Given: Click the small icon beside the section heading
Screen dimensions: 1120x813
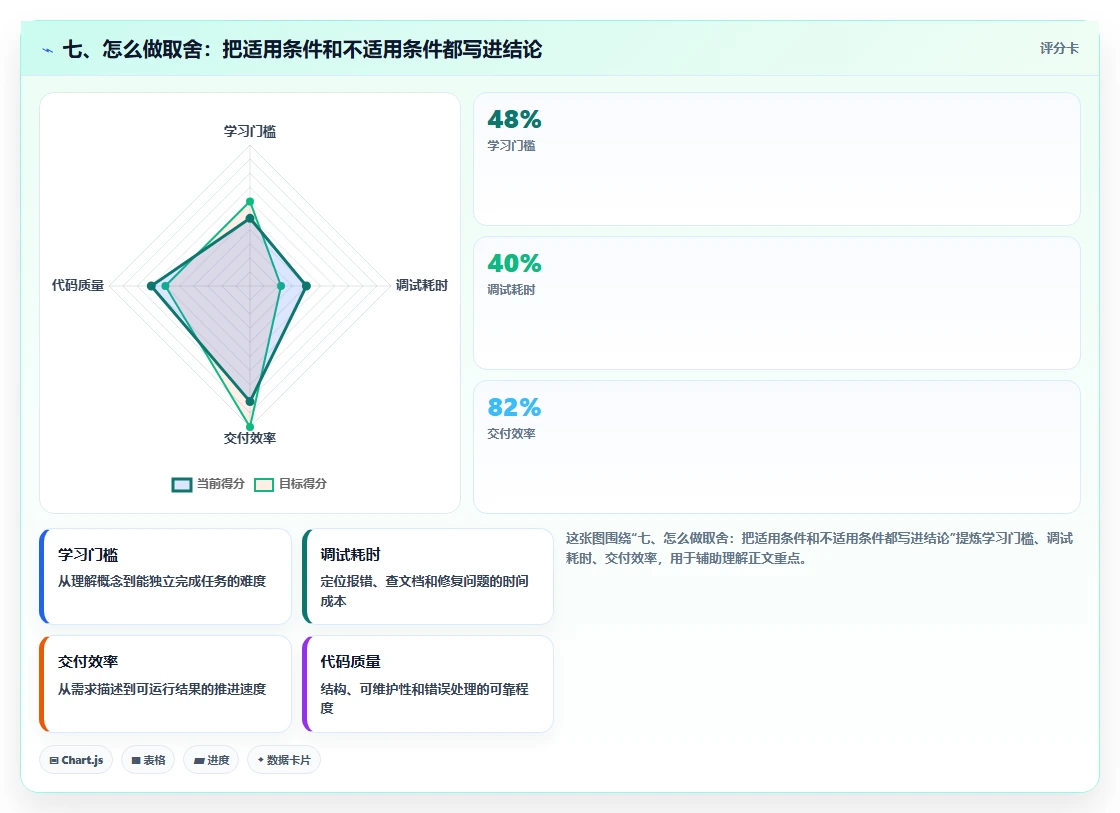Looking at the screenshot, I should pyautogui.click(x=48, y=50).
